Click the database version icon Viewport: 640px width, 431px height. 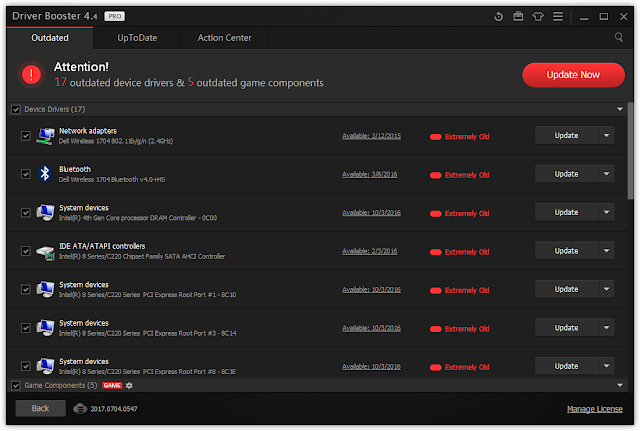tap(80, 409)
